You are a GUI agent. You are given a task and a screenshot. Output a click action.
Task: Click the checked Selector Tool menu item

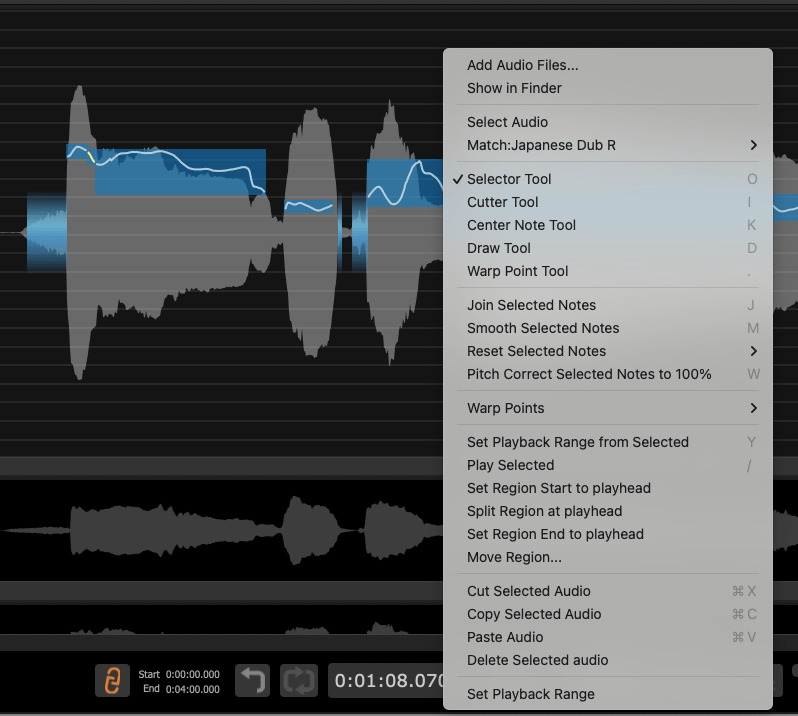coord(509,179)
